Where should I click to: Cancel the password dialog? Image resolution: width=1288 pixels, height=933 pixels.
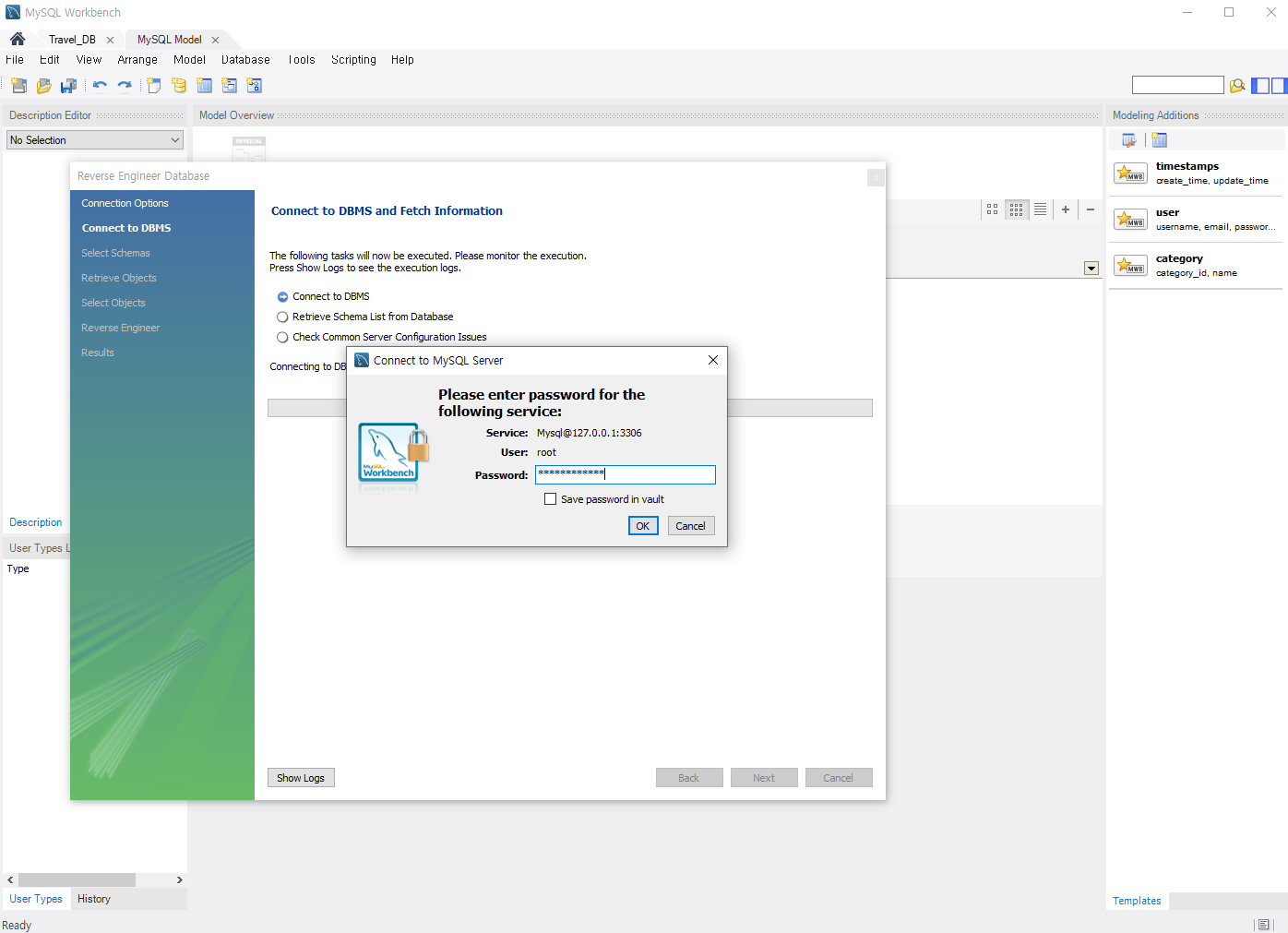[690, 526]
